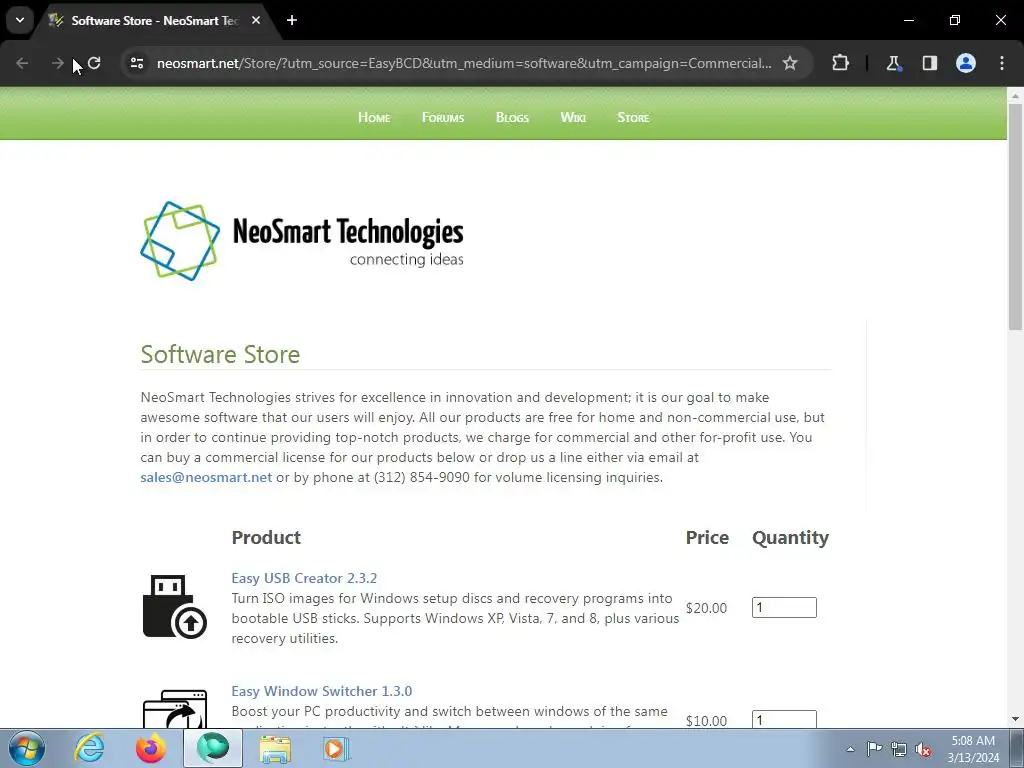This screenshot has height=768, width=1024.
Task: Open Windows Explorer from taskbar
Action: (x=275, y=748)
